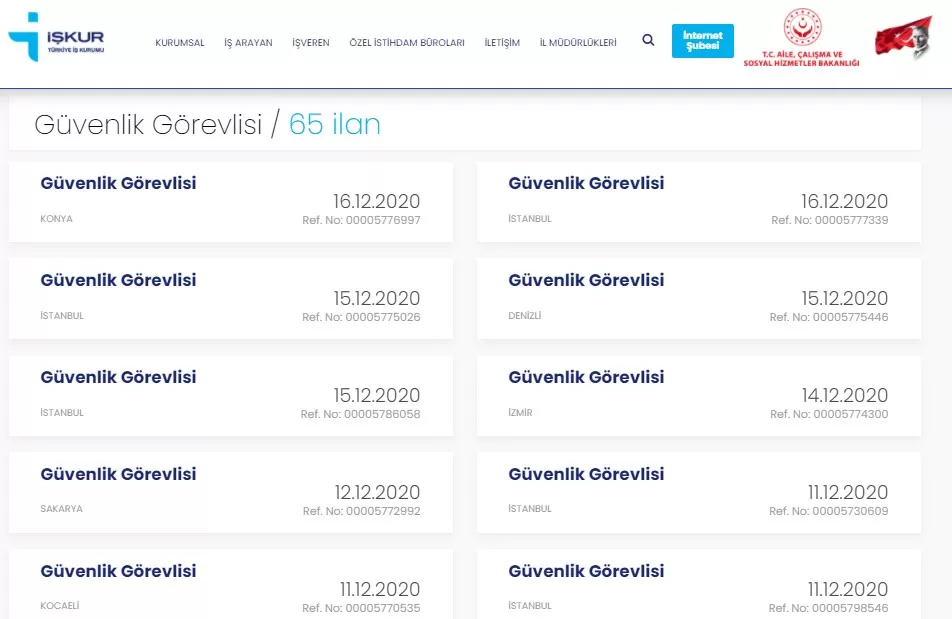Open the KURUMSAL menu
952x619 pixels.
click(x=180, y=43)
